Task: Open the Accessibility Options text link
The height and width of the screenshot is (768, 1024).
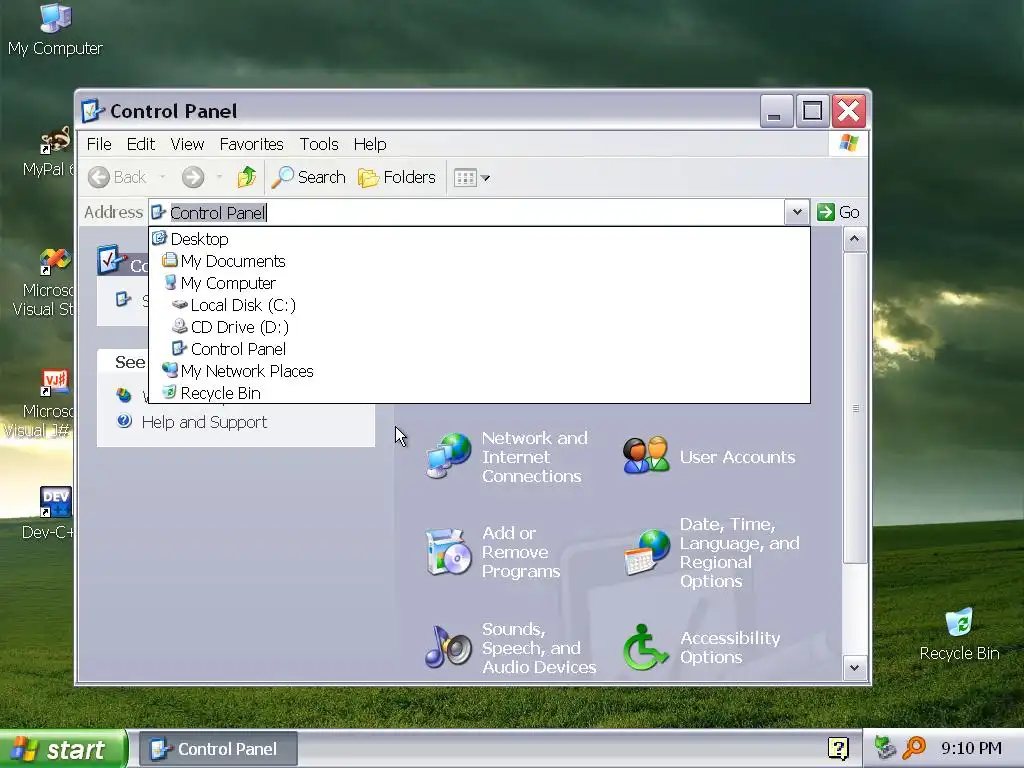Action: coord(729,647)
